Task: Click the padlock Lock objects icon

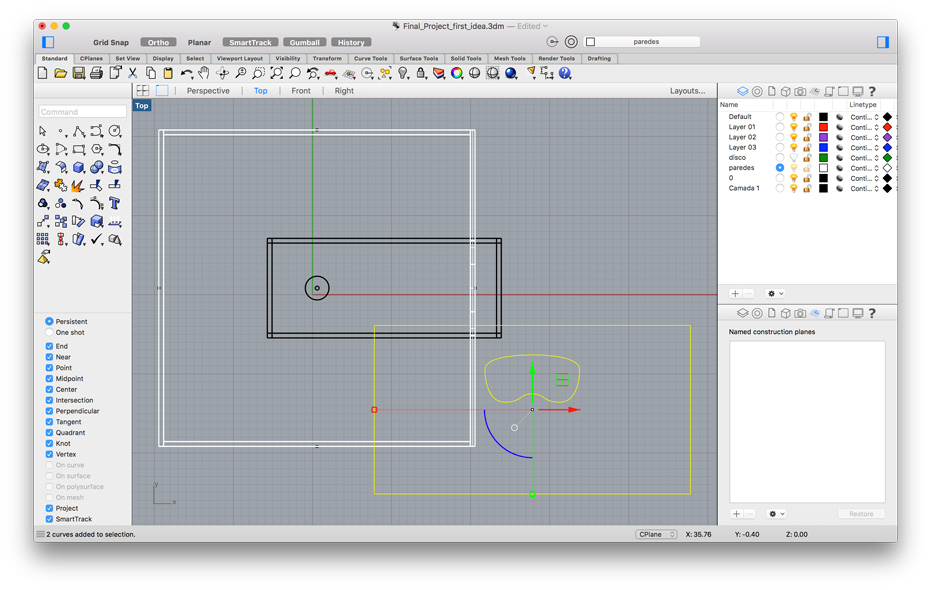Action: [x=421, y=73]
